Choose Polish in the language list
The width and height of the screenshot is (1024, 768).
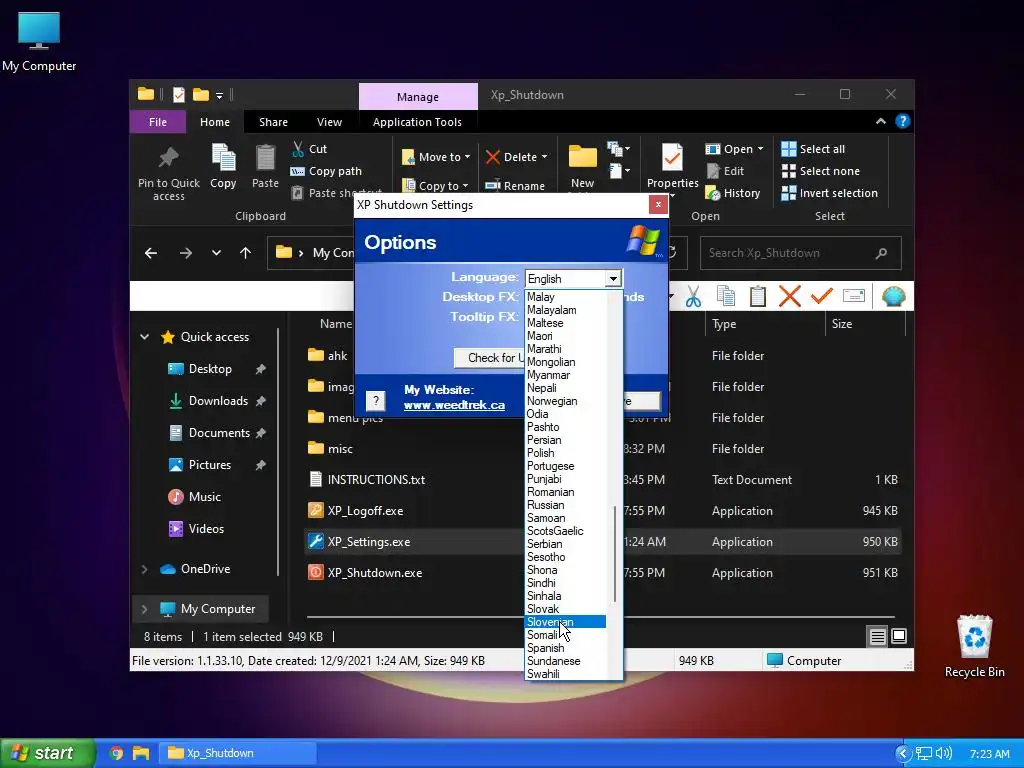tap(566, 453)
